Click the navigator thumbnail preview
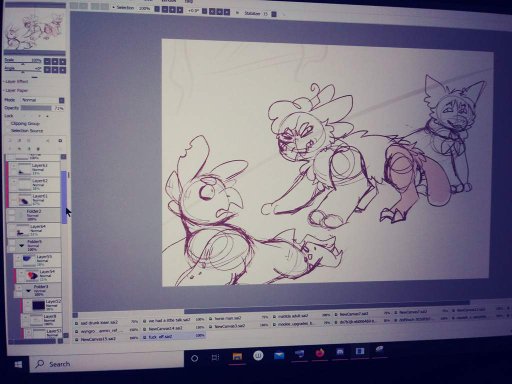The width and height of the screenshot is (512, 384). pyautogui.click(x=35, y=31)
